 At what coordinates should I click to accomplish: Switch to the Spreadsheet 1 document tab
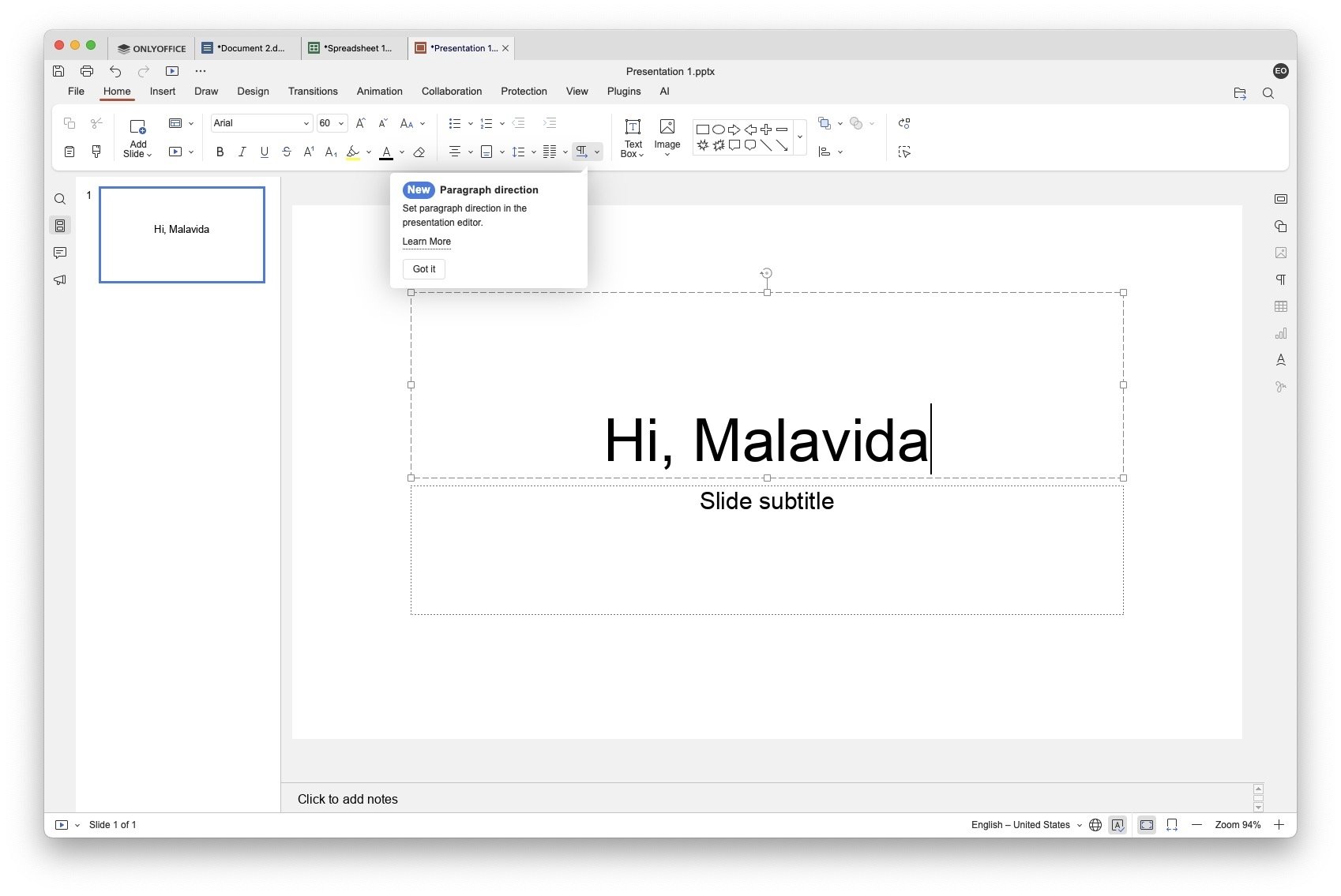tap(354, 48)
